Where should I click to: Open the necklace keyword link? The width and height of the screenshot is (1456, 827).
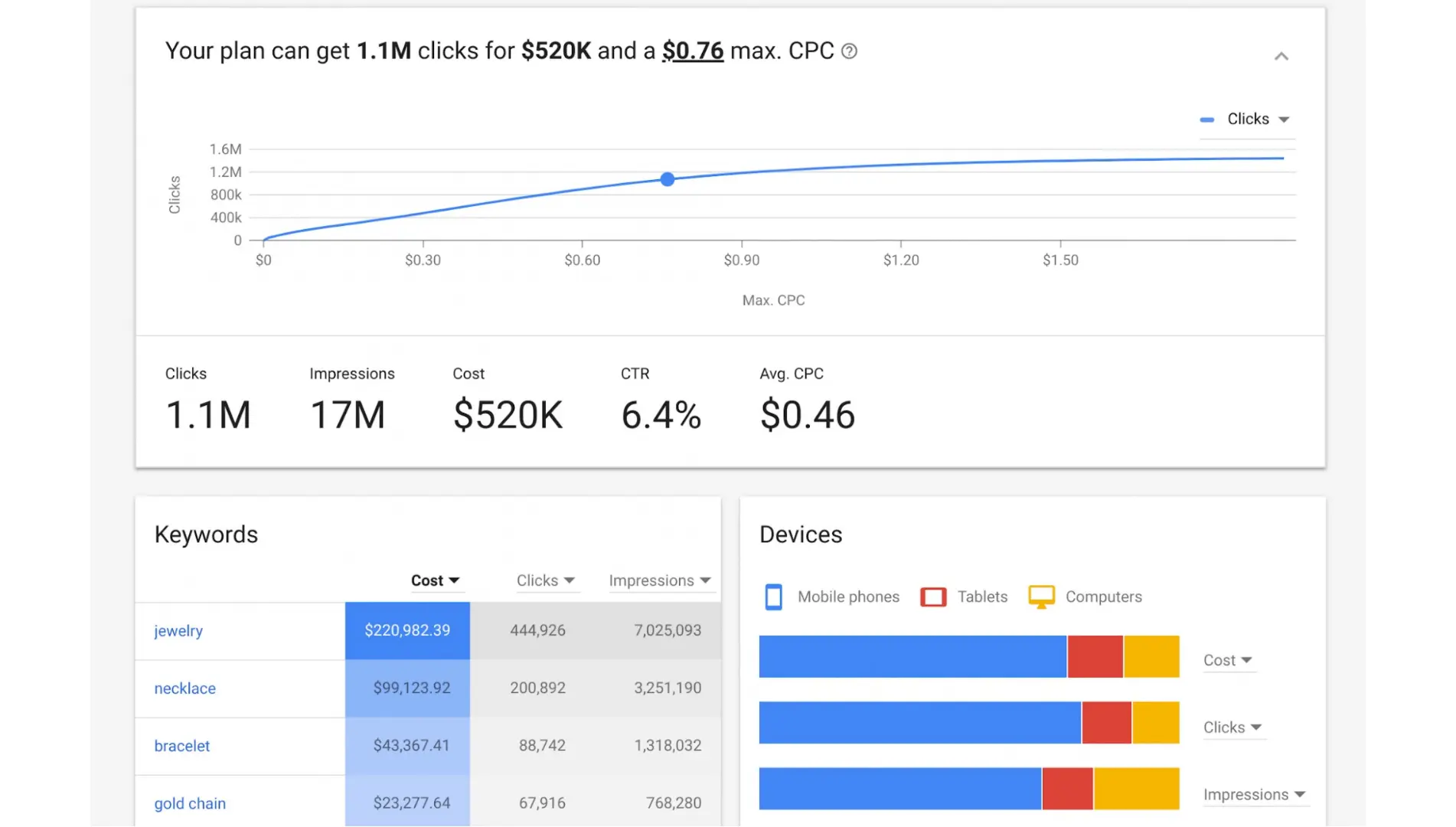coord(184,688)
